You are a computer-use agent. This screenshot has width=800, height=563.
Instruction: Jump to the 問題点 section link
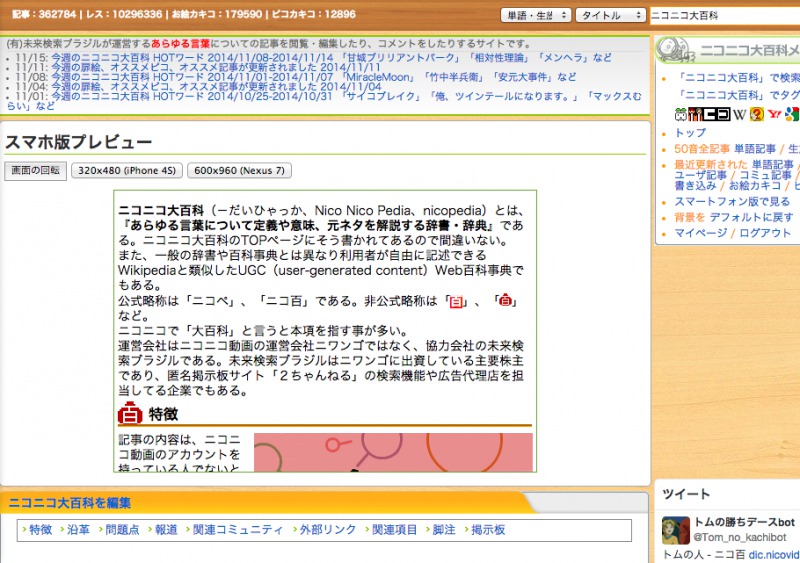pos(122,530)
